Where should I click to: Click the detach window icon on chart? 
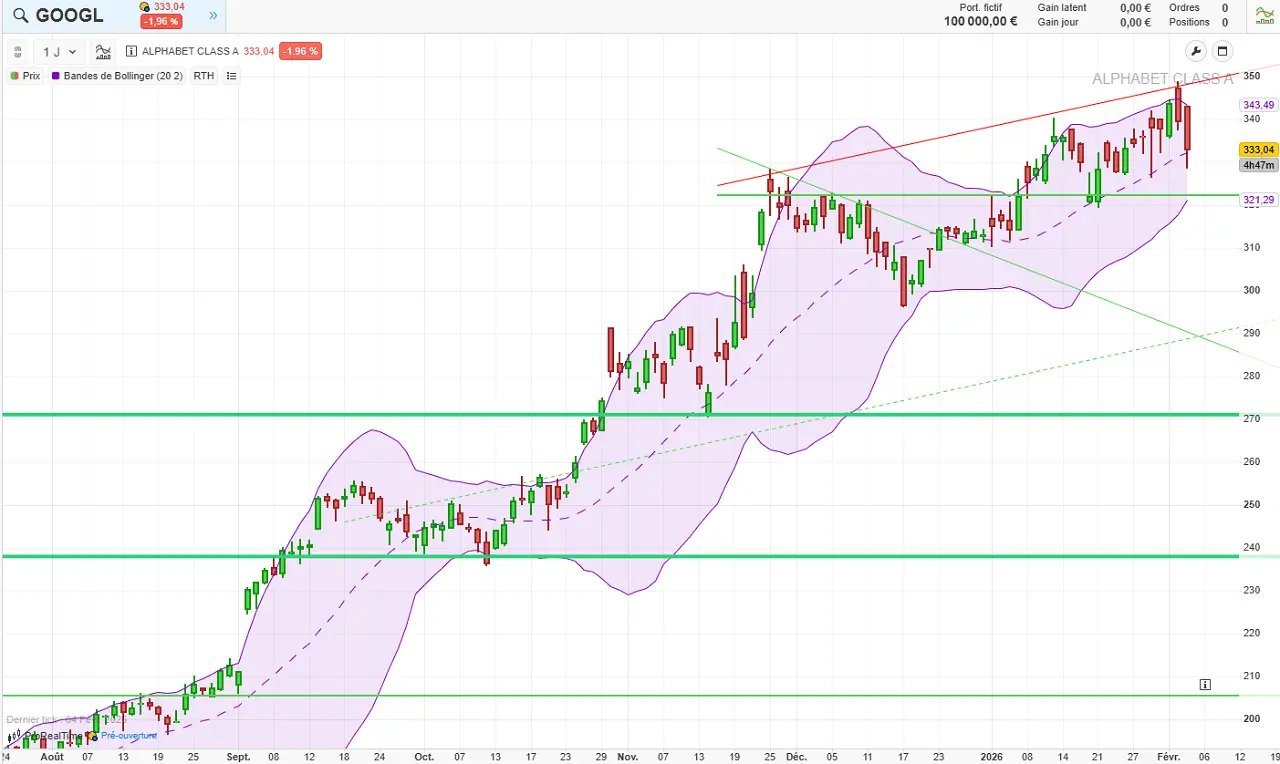pos(1222,52)
